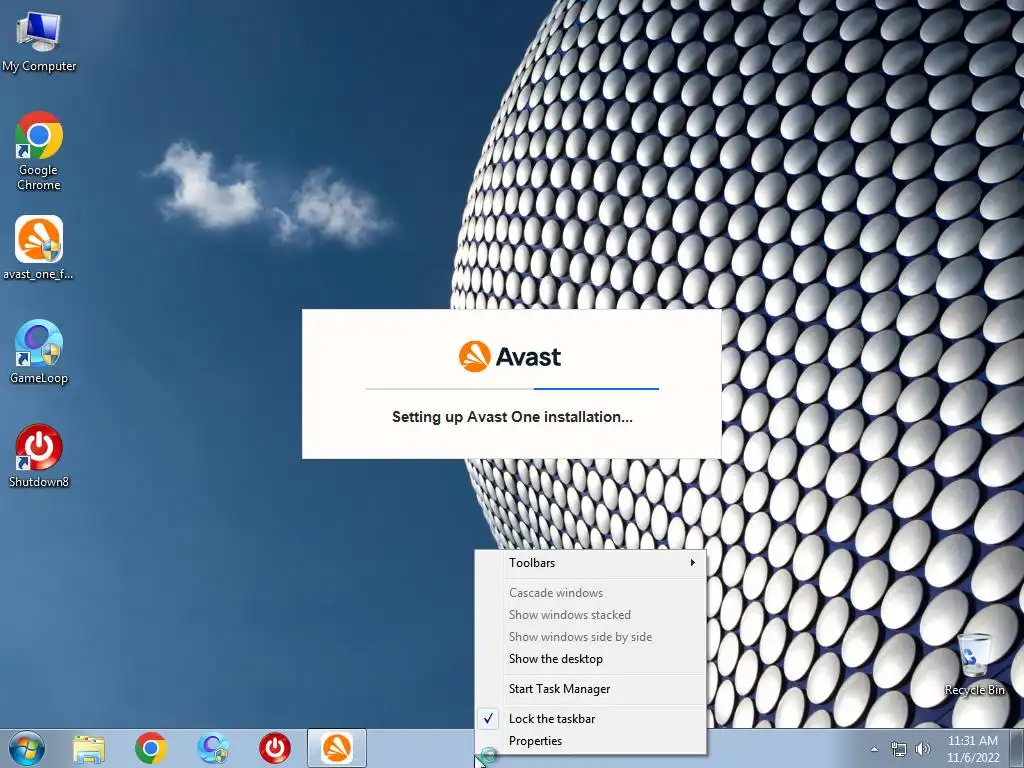Screen dimensions: 1024x768
Task: Open GameLoop desktop shortcut
Action: (39, 351)
